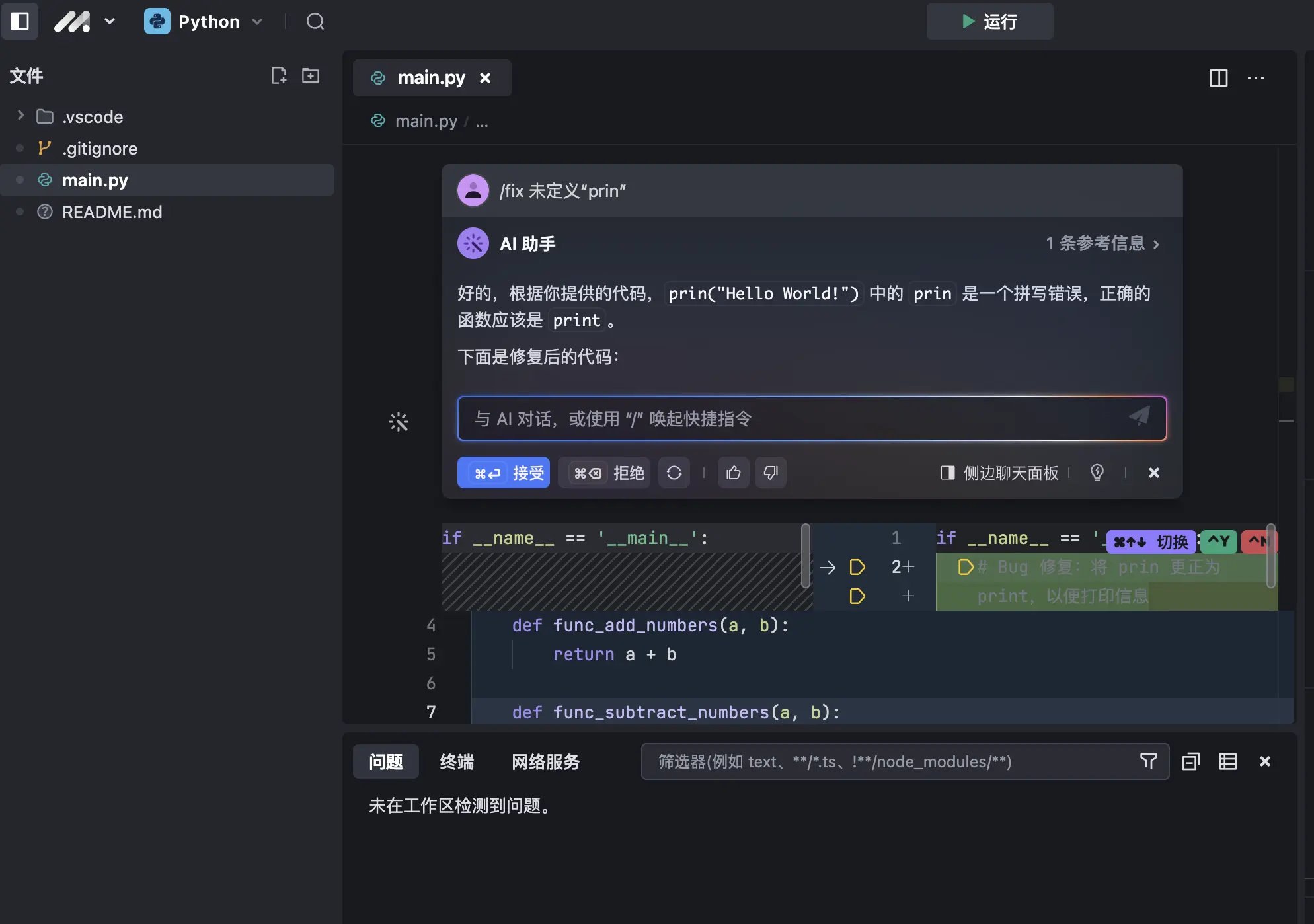Click the diff revert arrow
This screenshot has width=1314, height=924.
pyautogui.click(x=828, y=567)
